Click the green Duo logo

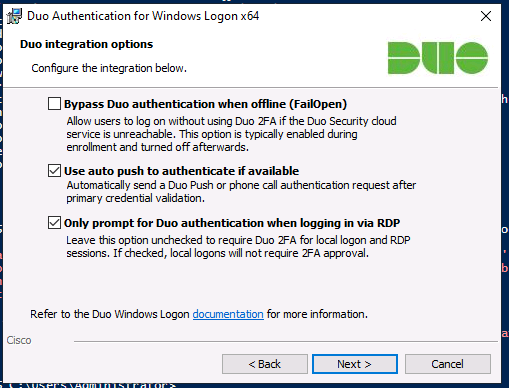(x=438, y=58)
